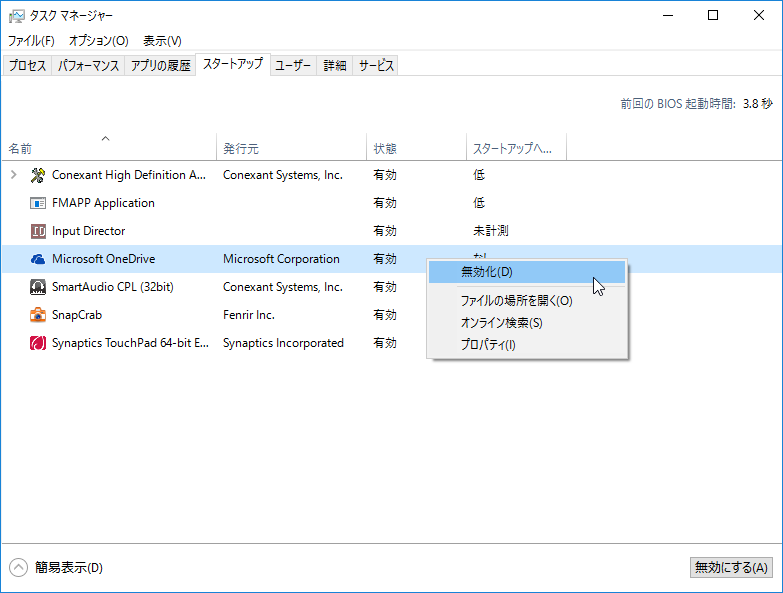Select the Input Director row name

coord(88,231)
